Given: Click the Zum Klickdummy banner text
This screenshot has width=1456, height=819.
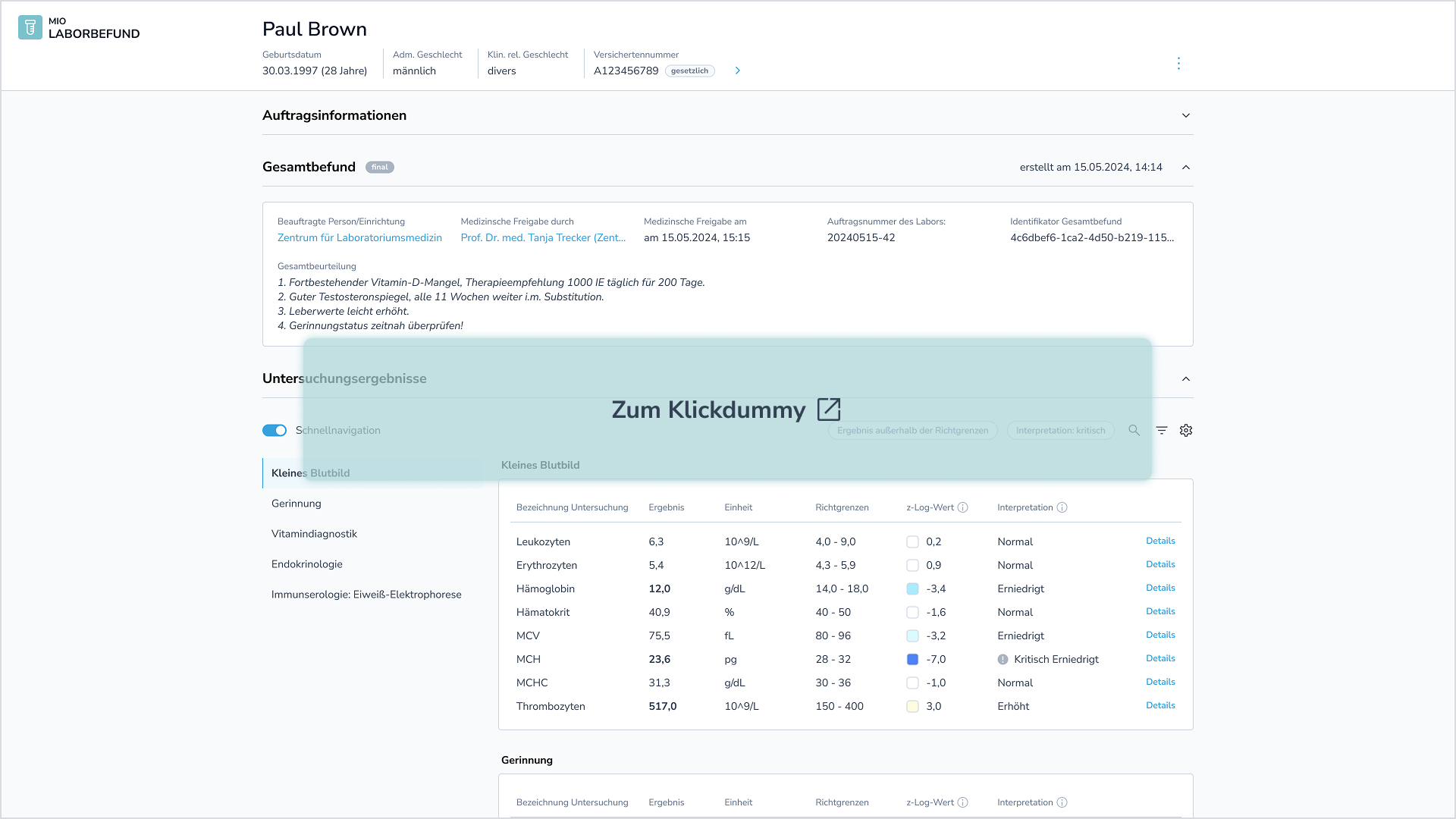Looking at the screenshot, I should (708, 409).
